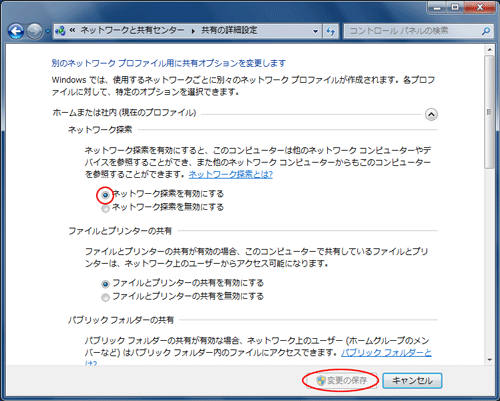500x401 pixels.
Task: Click the コントロール パネルの検索 search field
Action: pyautogui.click(x=413, y=31)
